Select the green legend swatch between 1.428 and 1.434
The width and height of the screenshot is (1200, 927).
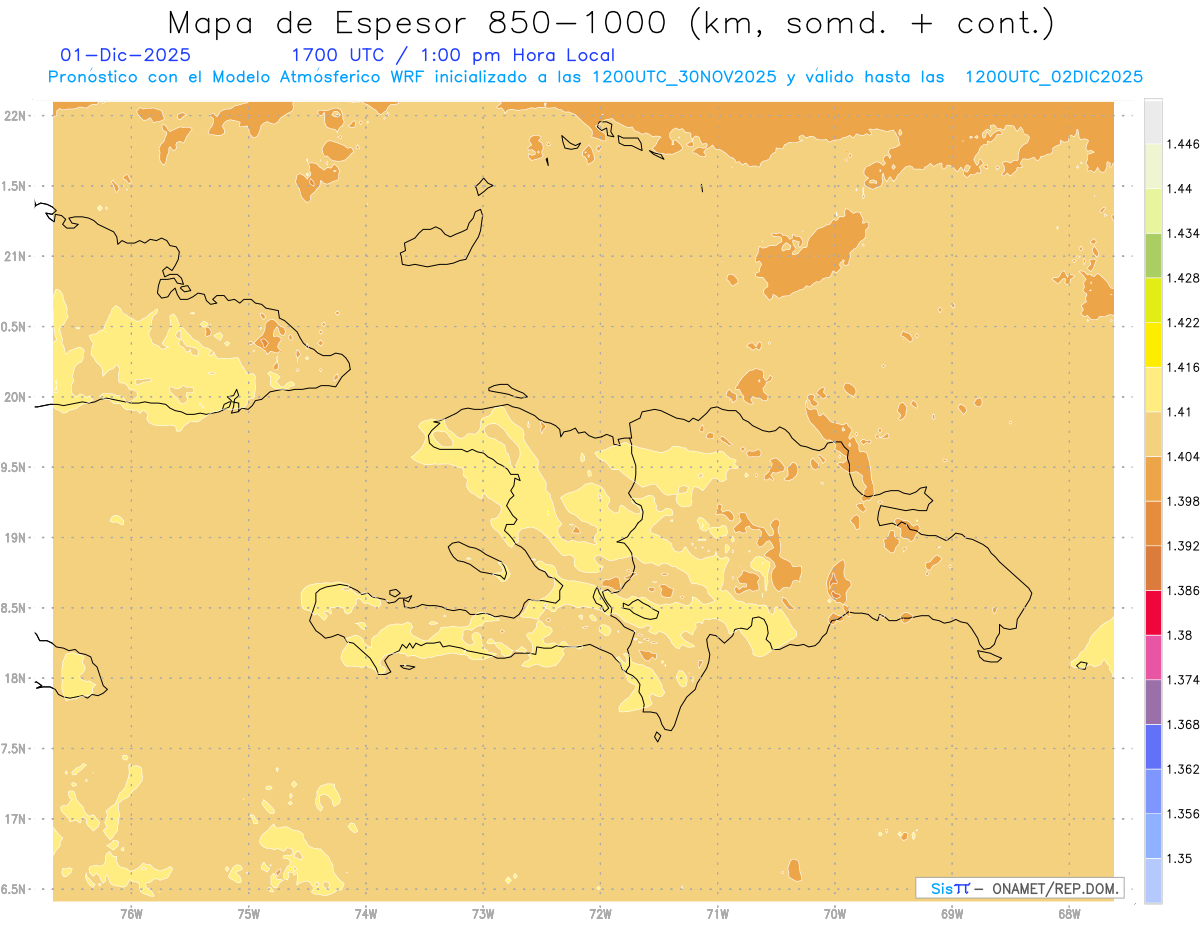pos(1153,255)
